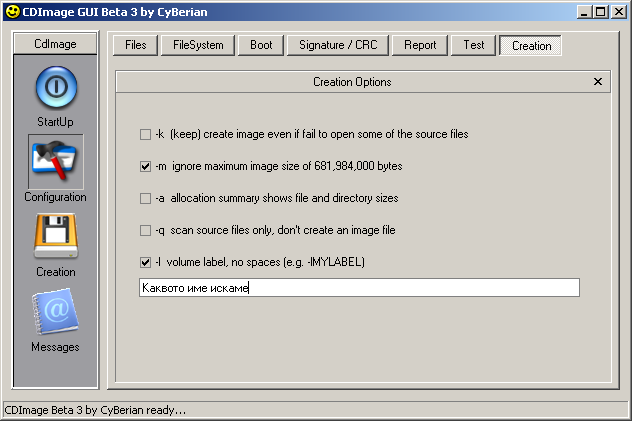Maximize the CDImage GUI window
The image size is (632, 421).
[x=601, y=12]
